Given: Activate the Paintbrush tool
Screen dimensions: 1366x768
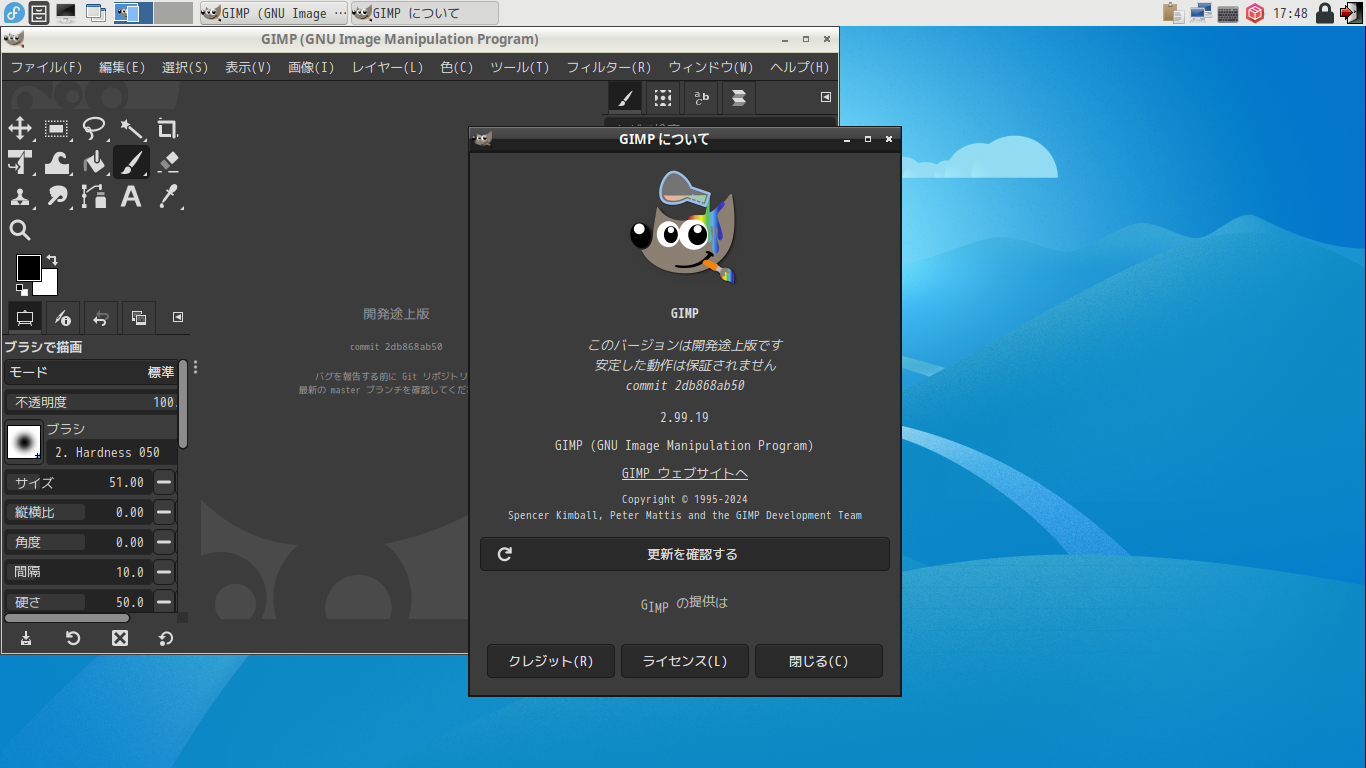Looking at the screenshot, I should click(131, 162).
